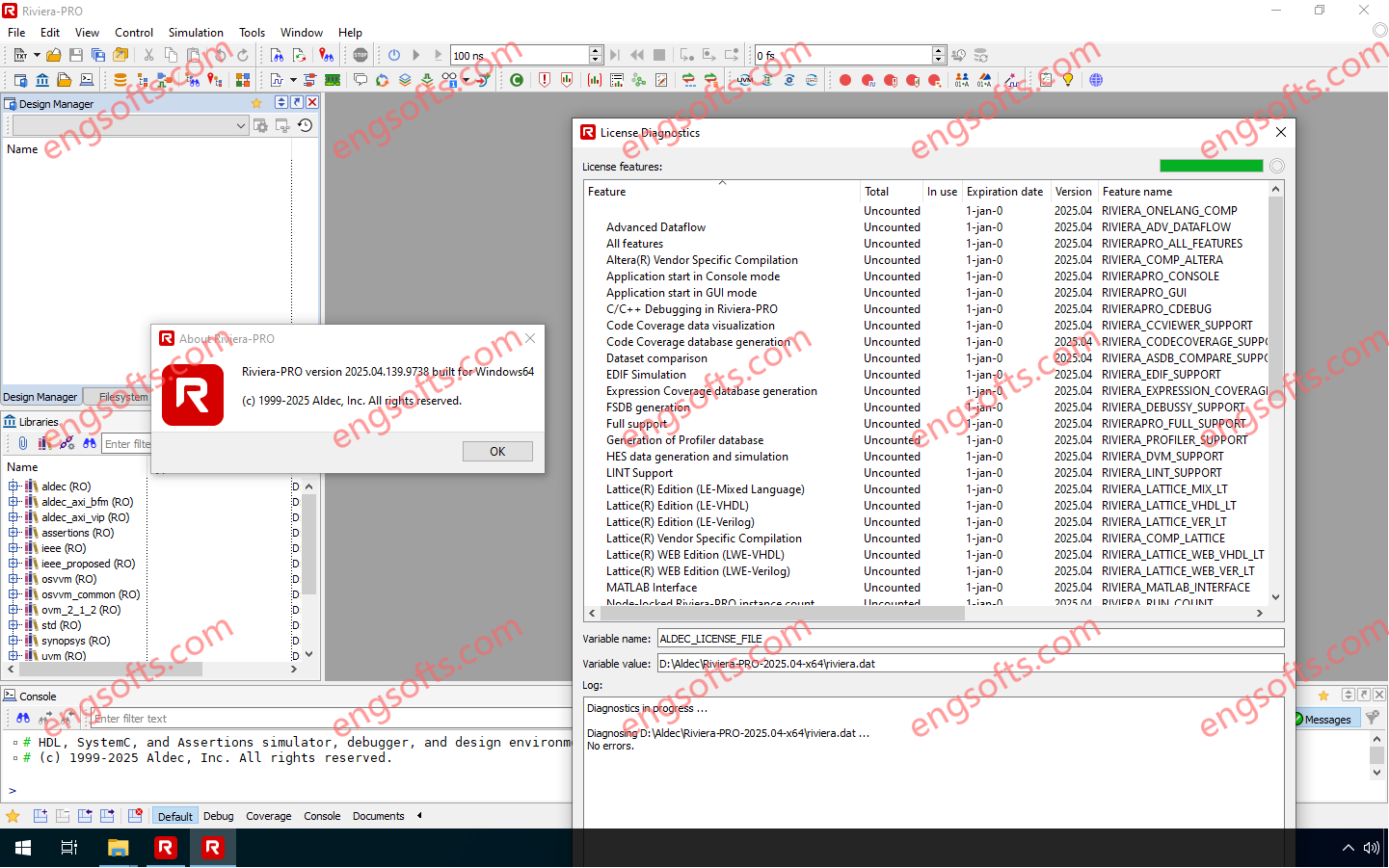Click the Variable name input field

point(971,638)
